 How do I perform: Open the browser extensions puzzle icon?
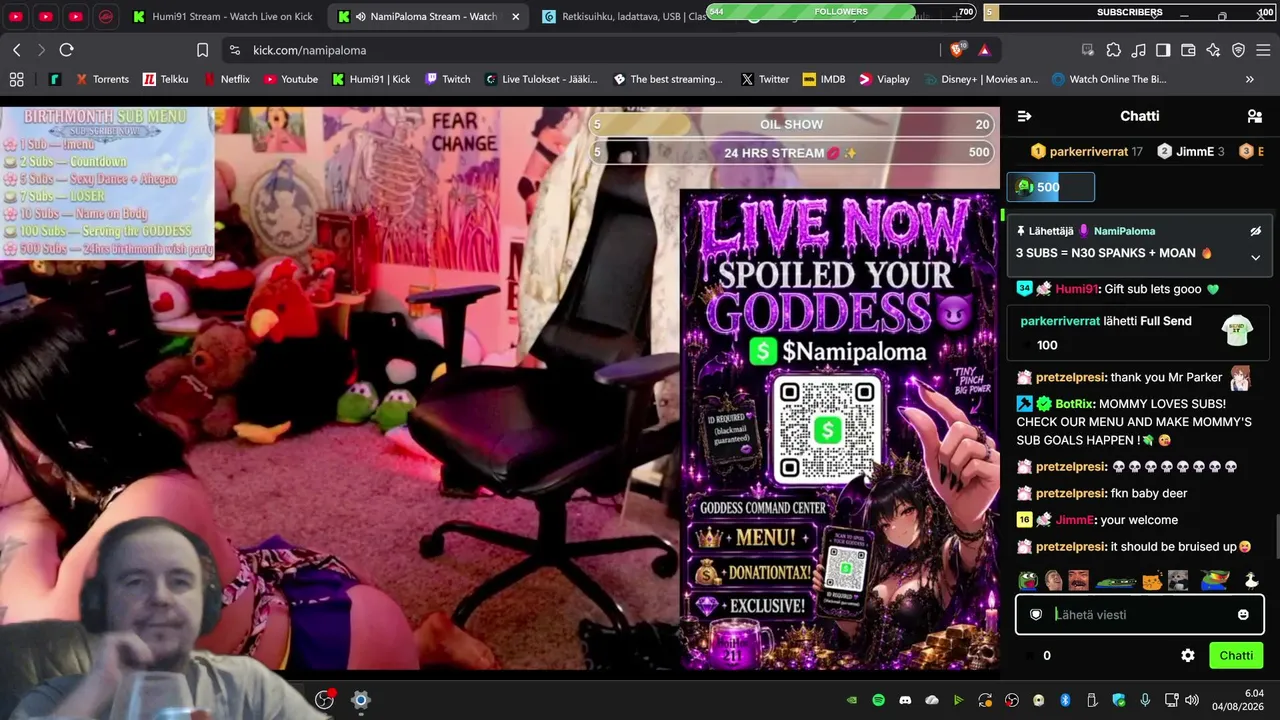(x=1113, y=50)
